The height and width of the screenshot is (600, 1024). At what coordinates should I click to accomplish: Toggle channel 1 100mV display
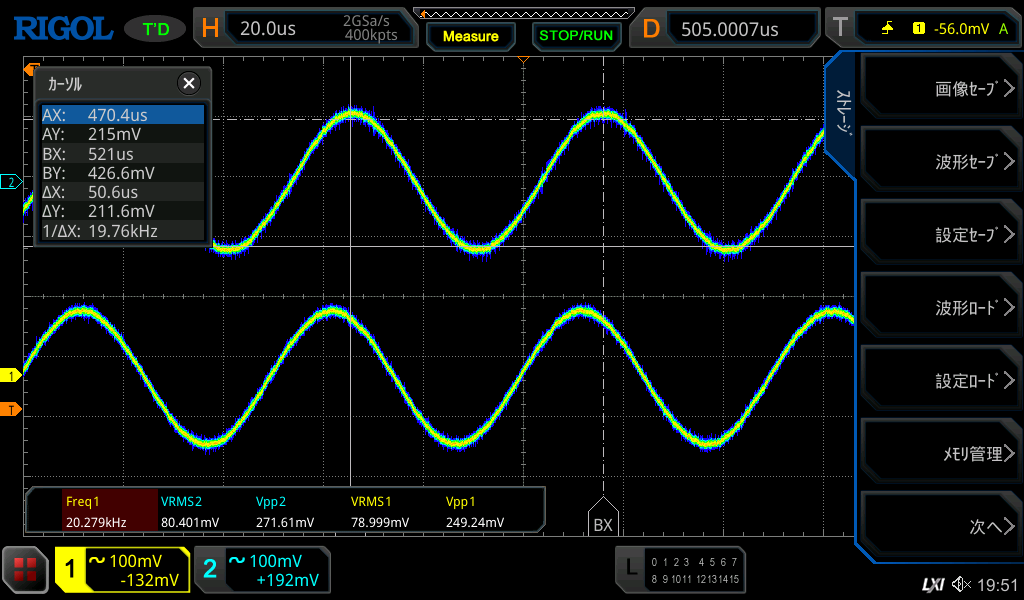click(122, 570)
